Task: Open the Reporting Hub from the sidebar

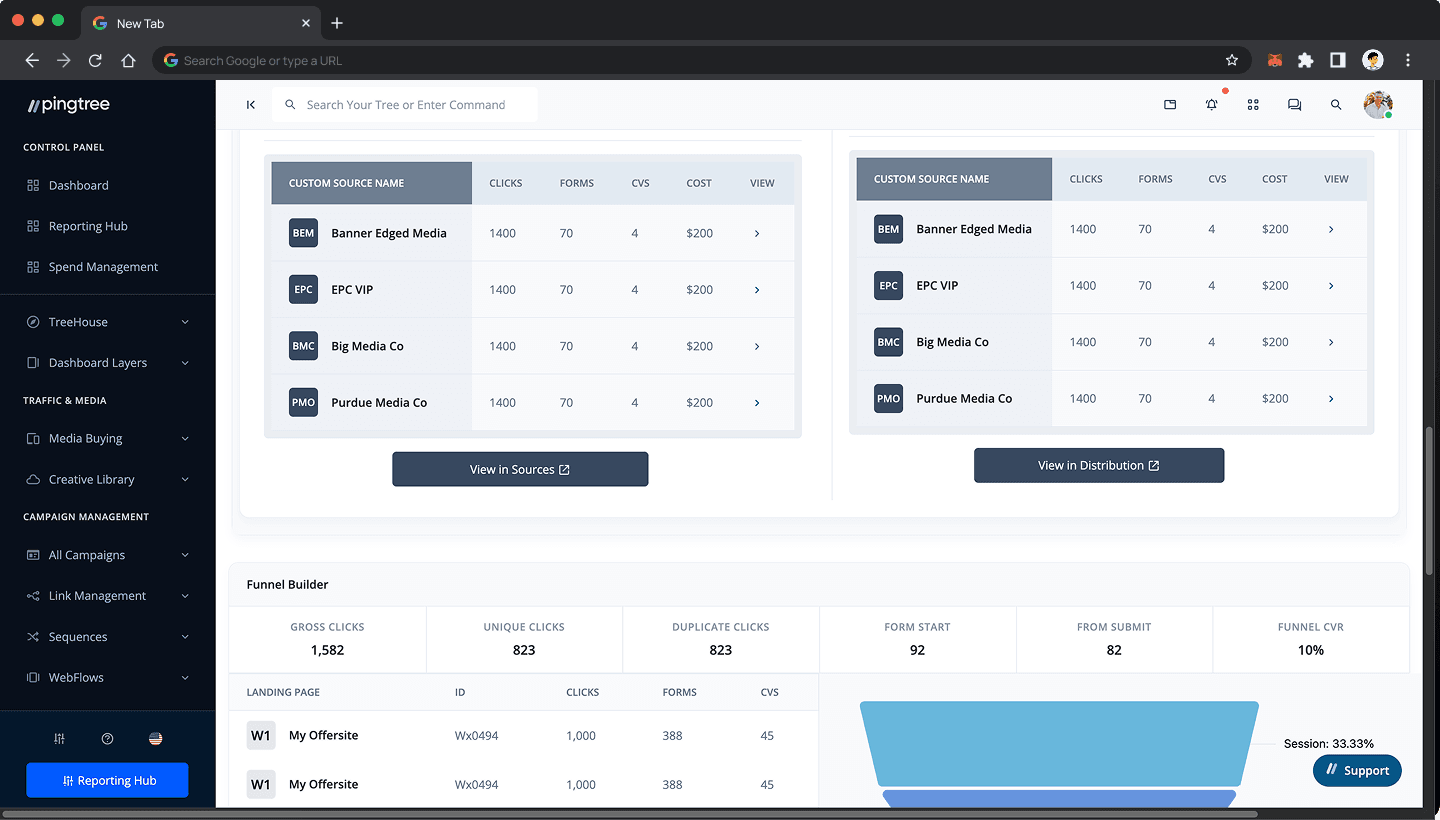Action: coord(89,226)
